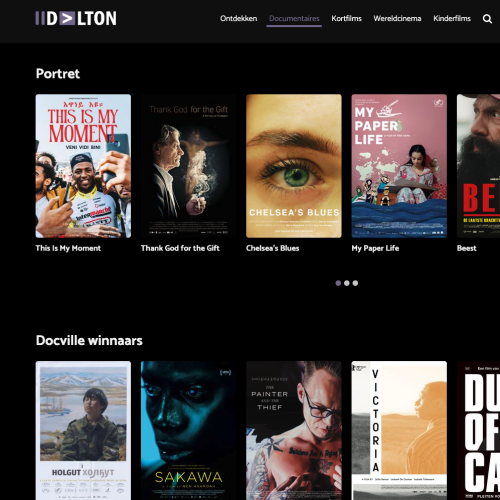Open This Is My Moment poster
The height and width of the screenshot is (500, 500).
click(x=83, y=166)
